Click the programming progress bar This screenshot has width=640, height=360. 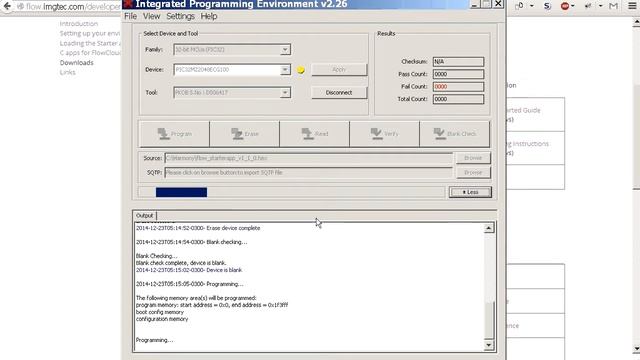pos(291,192)
